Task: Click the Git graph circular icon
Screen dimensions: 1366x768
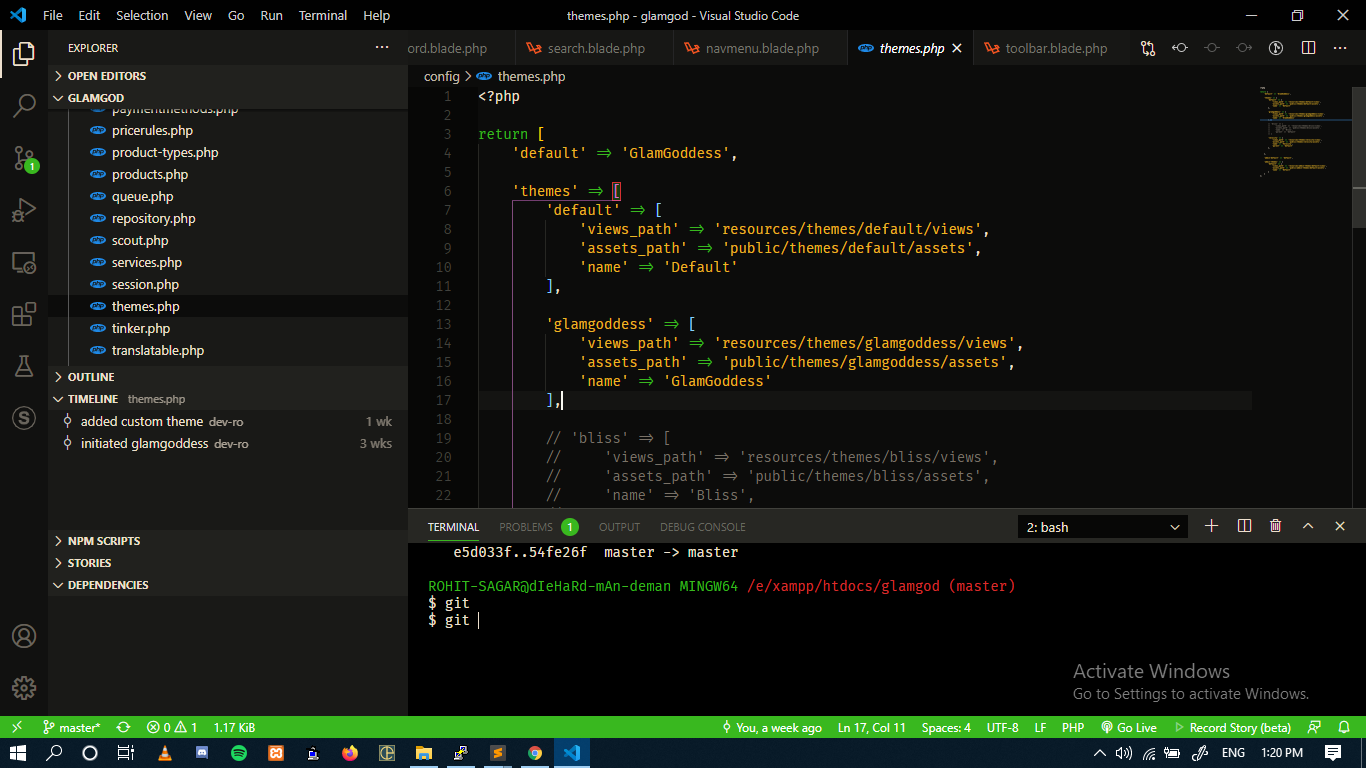Action: pos(1276,48)
